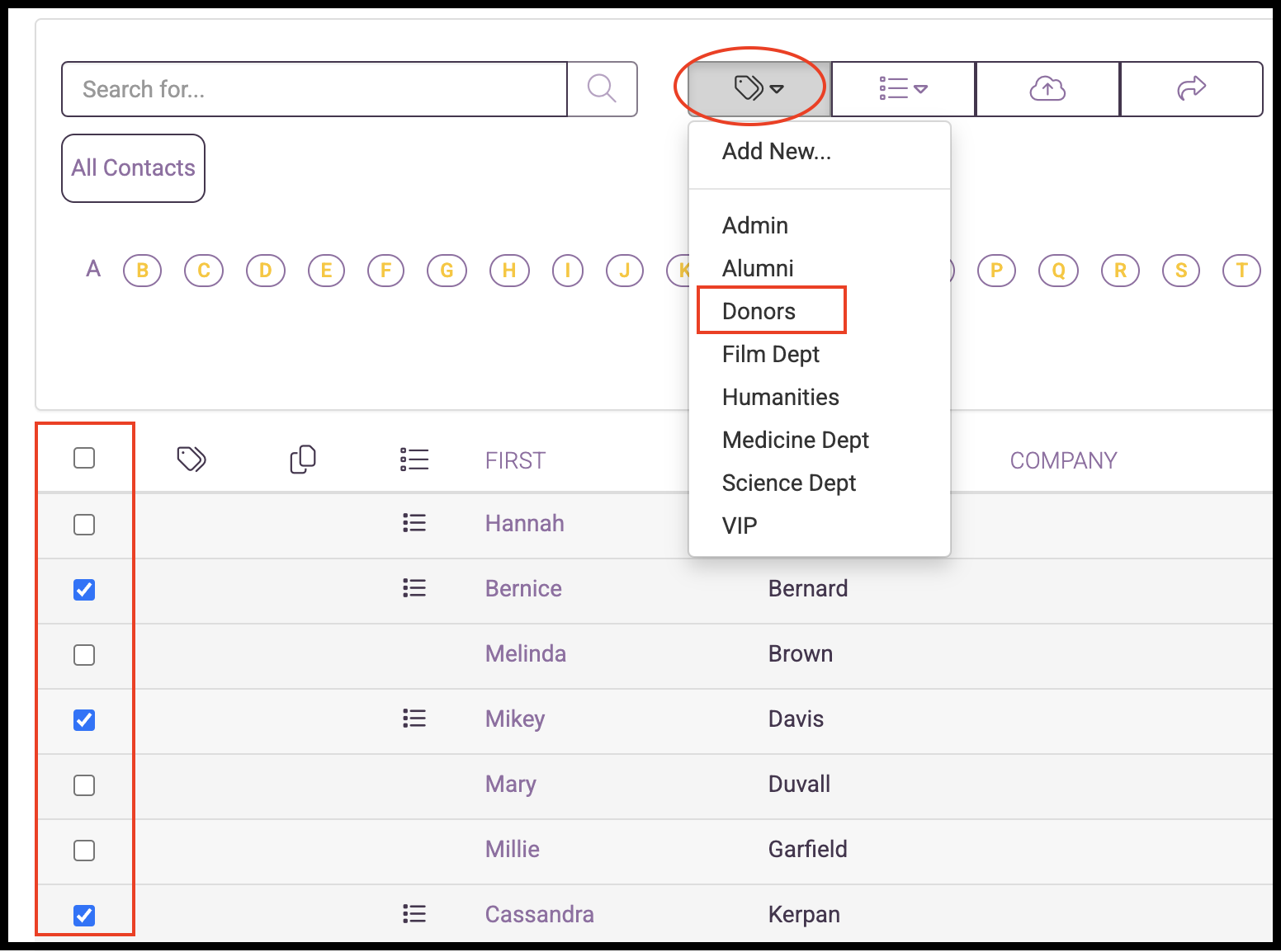
Task: Filter contacts by letter G
Action: (447, 271)
